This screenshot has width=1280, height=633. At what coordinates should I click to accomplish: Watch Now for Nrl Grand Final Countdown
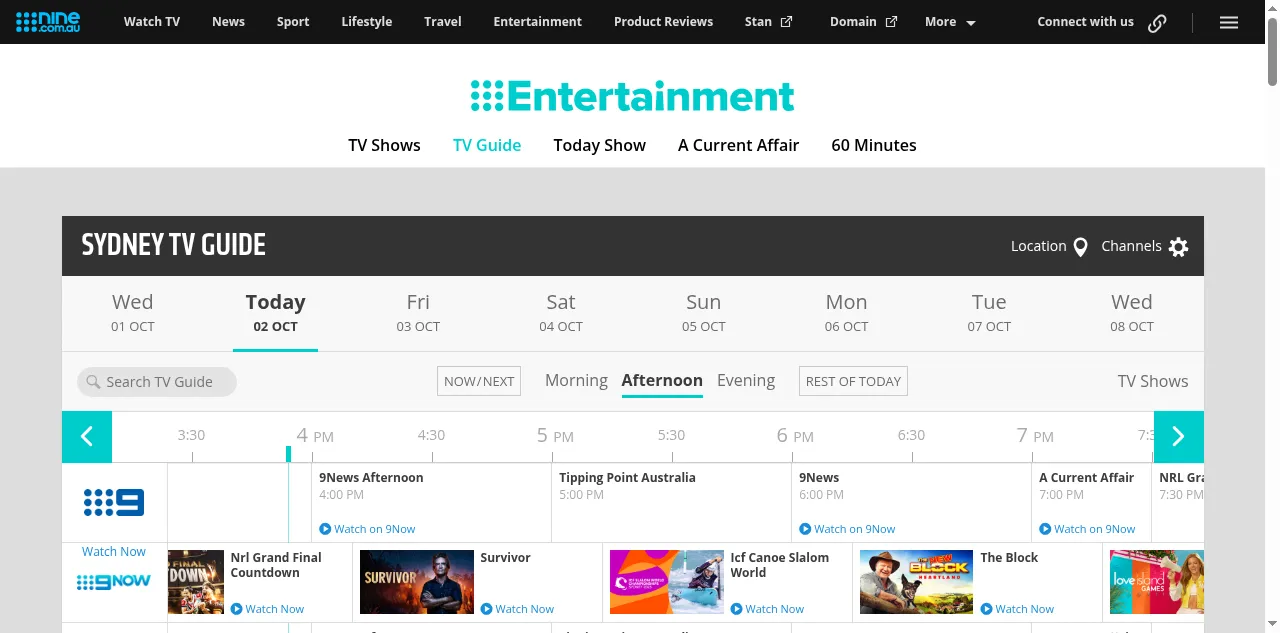click(x=267, y=609)
